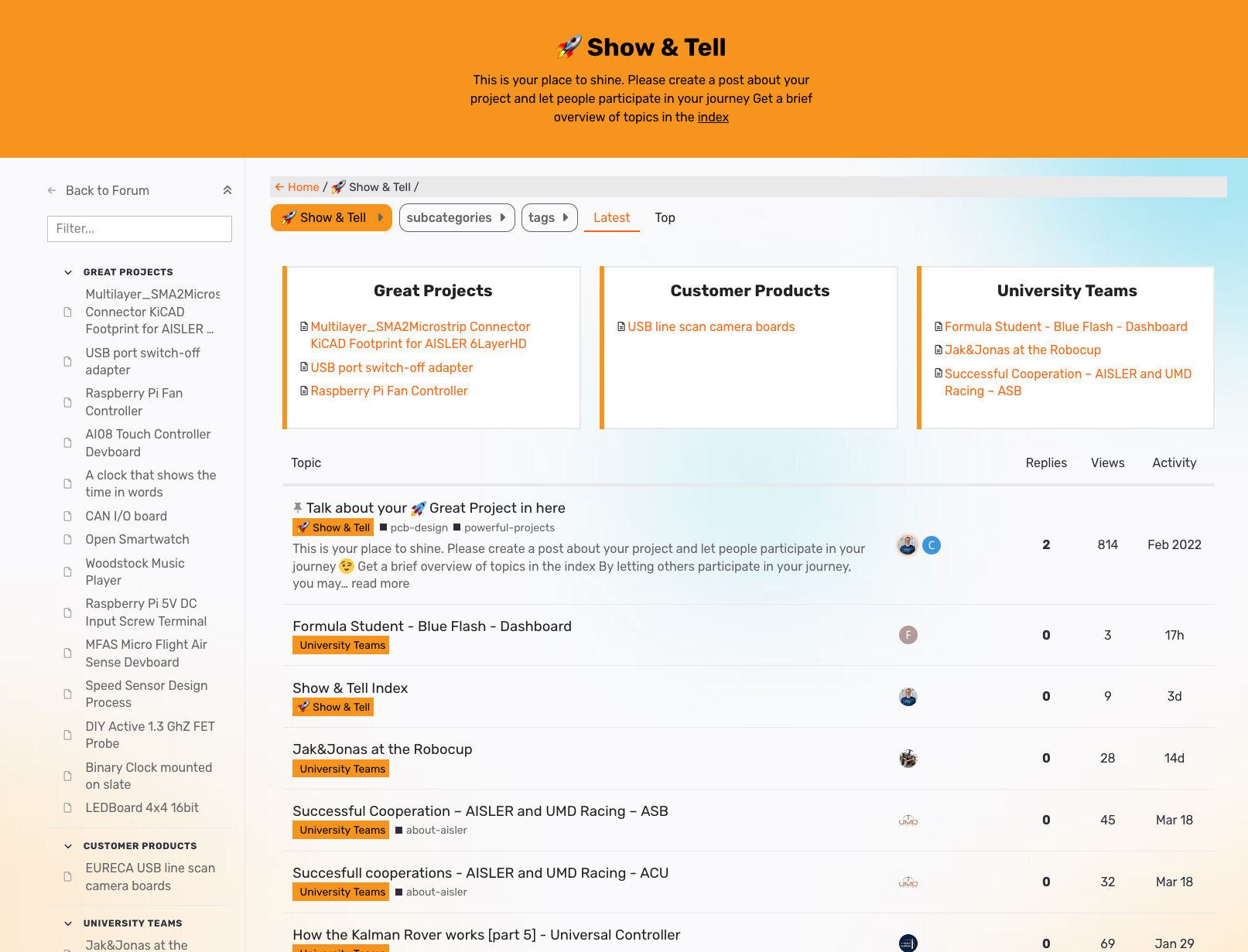The image size is (1248, 952).
Task: Open Formula Student - Blue Flash - Dashboard topic
Action: pos(432,626)
